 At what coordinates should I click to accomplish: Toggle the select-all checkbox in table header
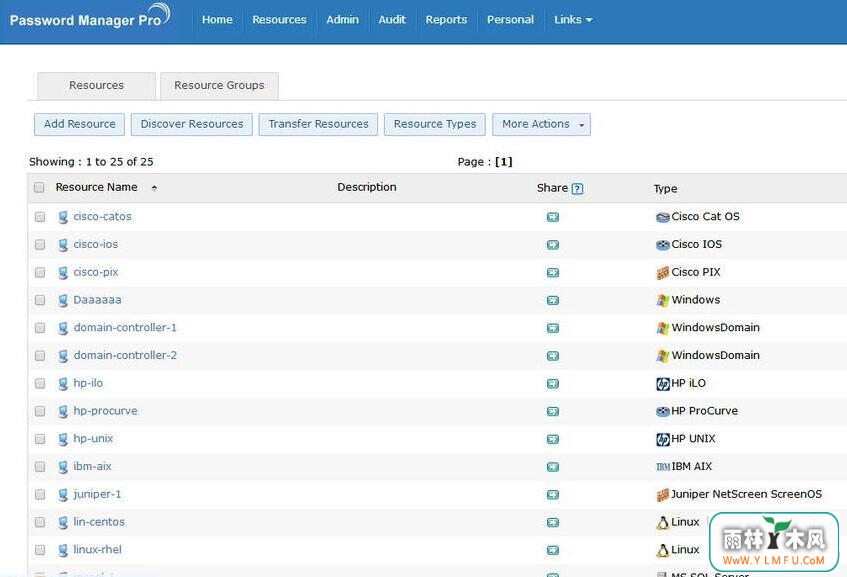tap(39, 187)
